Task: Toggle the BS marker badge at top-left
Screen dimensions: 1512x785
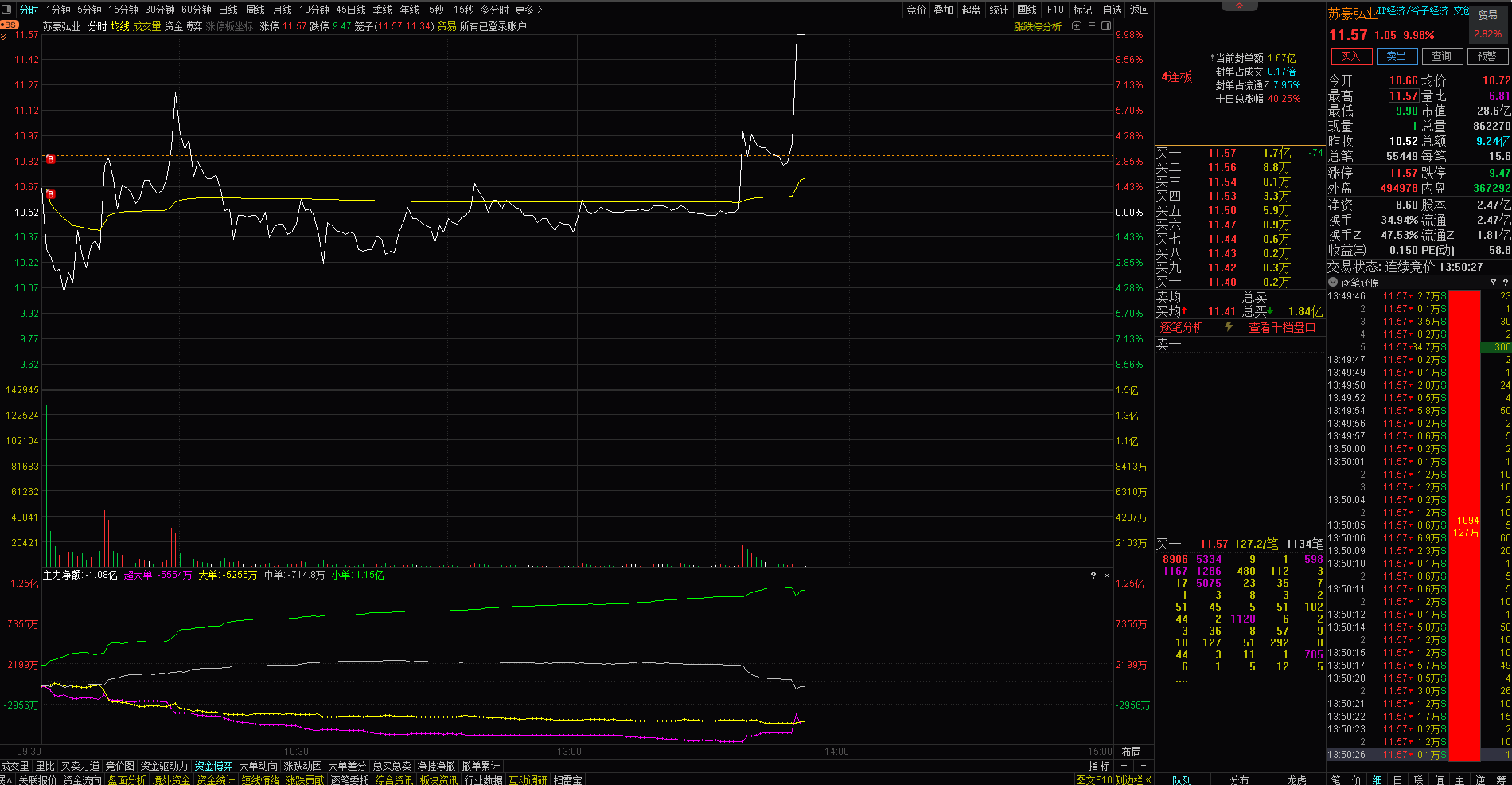Action: click(10, 25)
